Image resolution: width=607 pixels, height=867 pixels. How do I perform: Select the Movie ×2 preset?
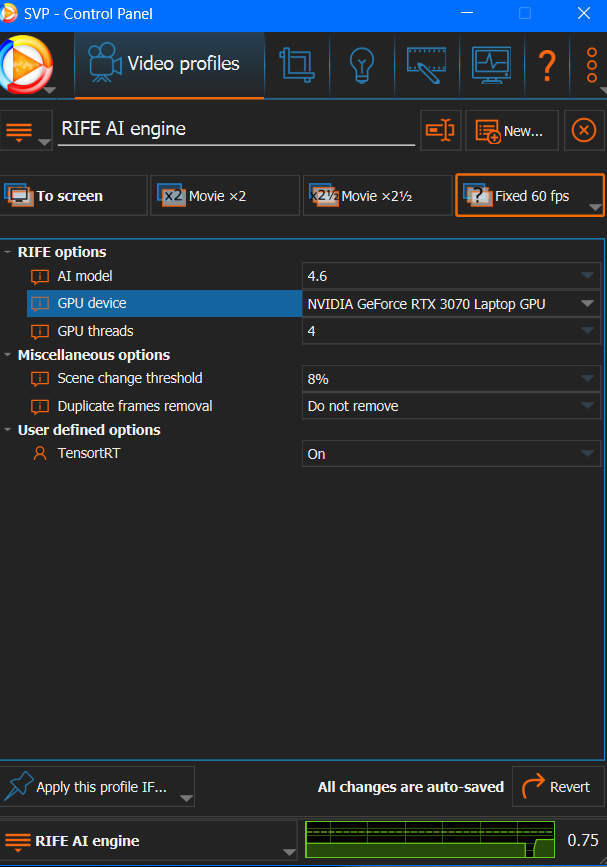pyautogui.click(x=225, y=196)
